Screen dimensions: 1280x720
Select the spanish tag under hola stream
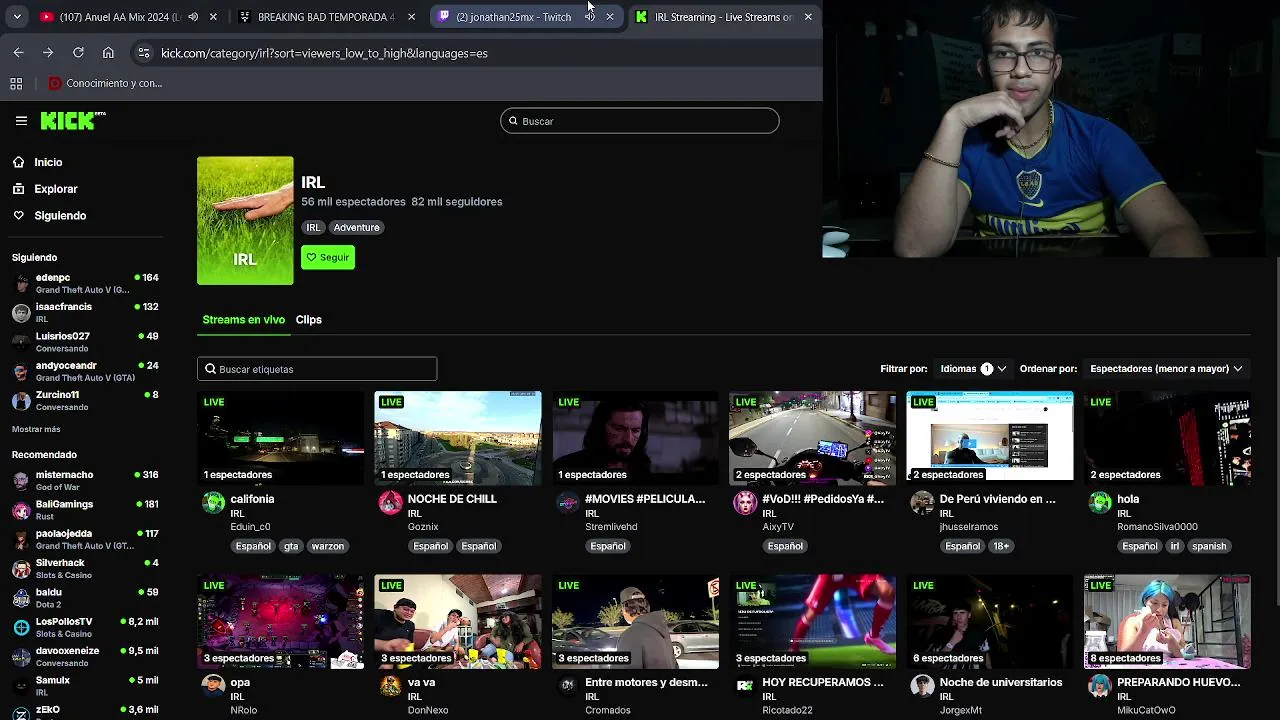pyautogui.click(x=1208, y=547)
